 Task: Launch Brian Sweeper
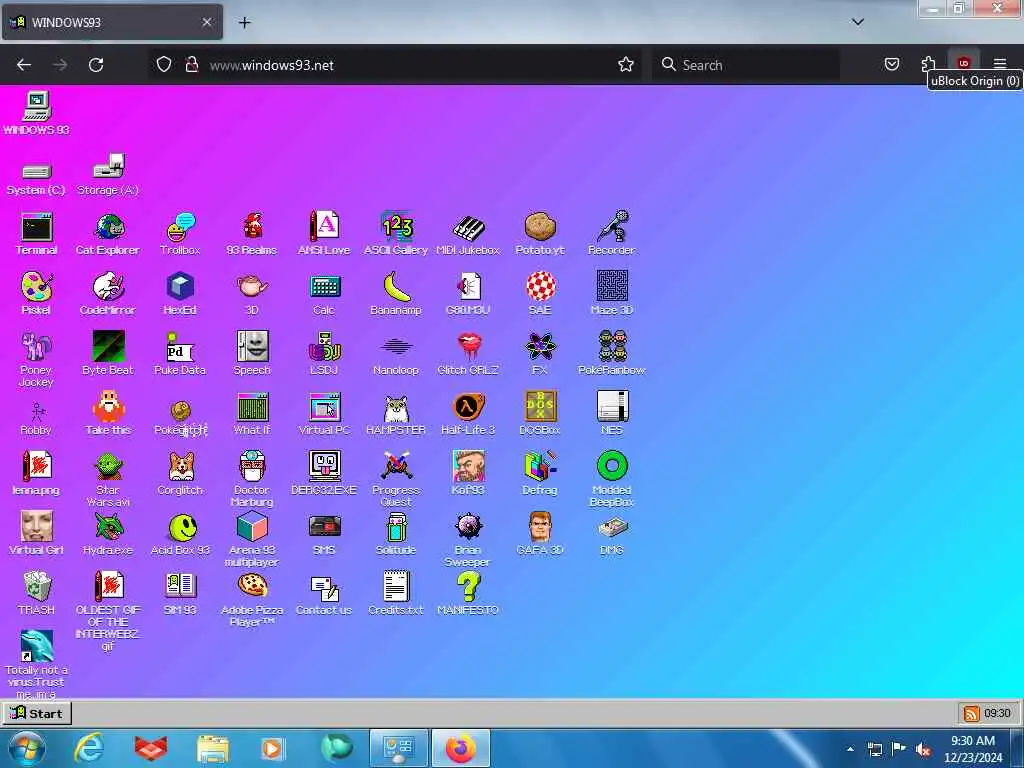tap(468, 539)
